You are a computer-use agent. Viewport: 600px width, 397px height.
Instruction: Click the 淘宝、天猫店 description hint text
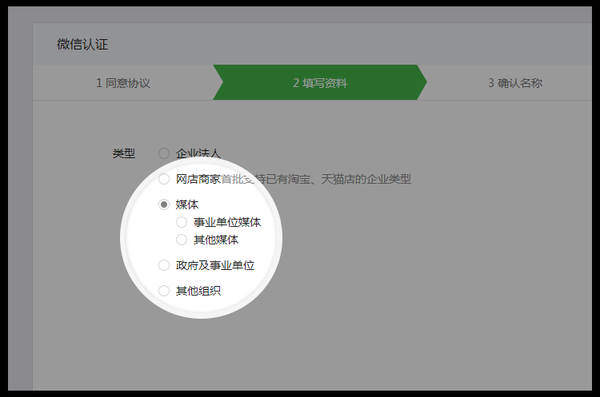point(316,179)
